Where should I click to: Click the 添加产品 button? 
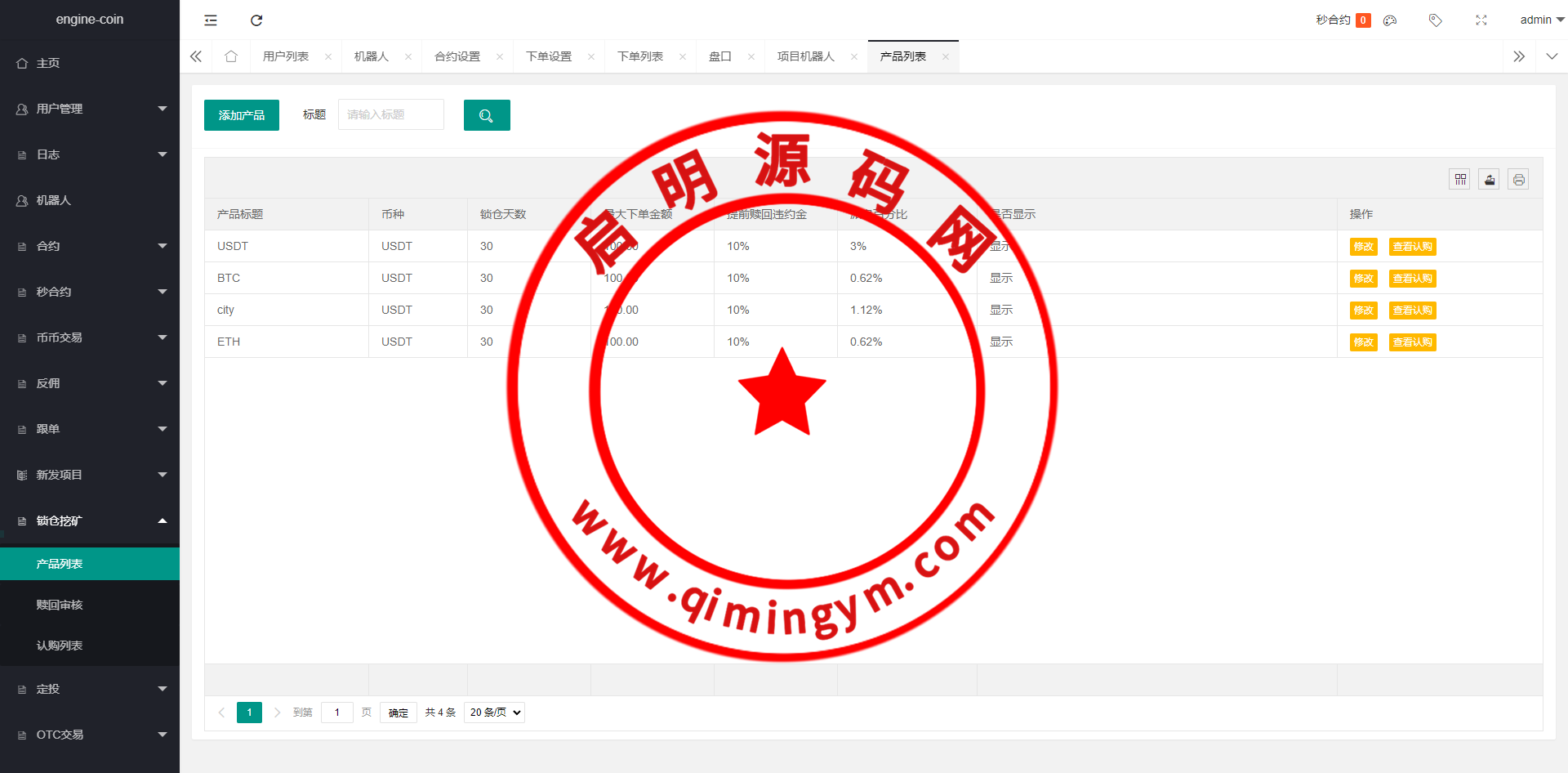242,115
